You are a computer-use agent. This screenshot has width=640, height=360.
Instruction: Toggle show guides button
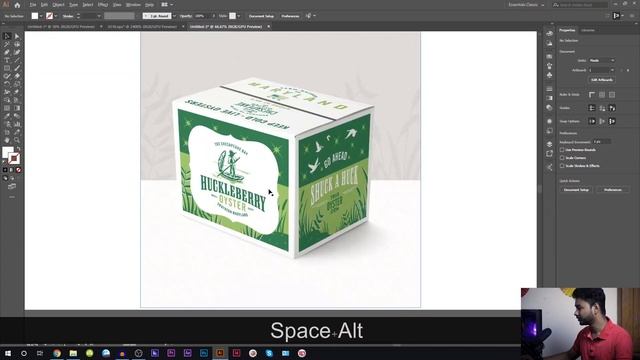(x=592, y=108)
